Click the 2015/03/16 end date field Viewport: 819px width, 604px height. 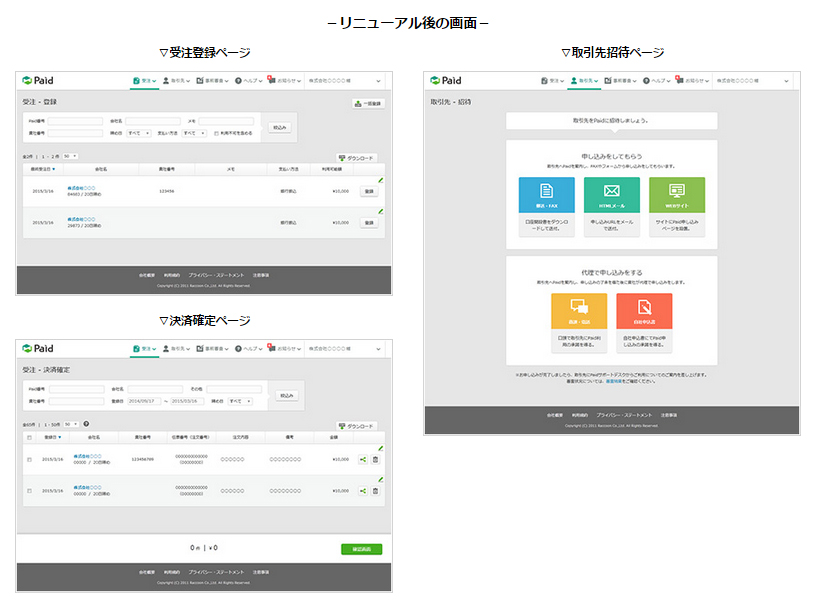(187, 401)
